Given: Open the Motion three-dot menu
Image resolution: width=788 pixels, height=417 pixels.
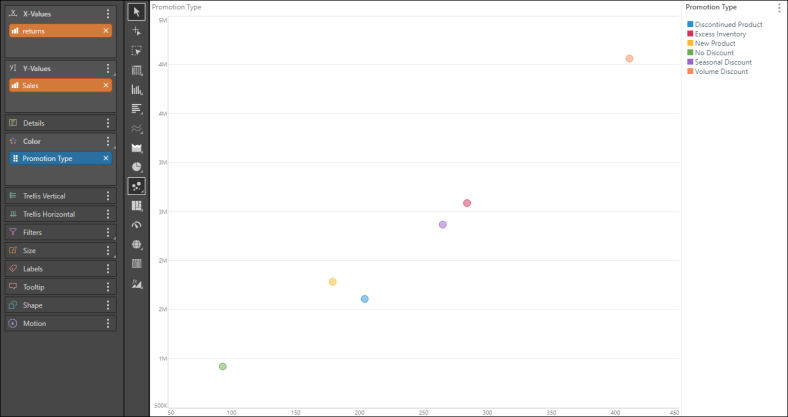Looking at the screenshot, I should coord(108,324).
